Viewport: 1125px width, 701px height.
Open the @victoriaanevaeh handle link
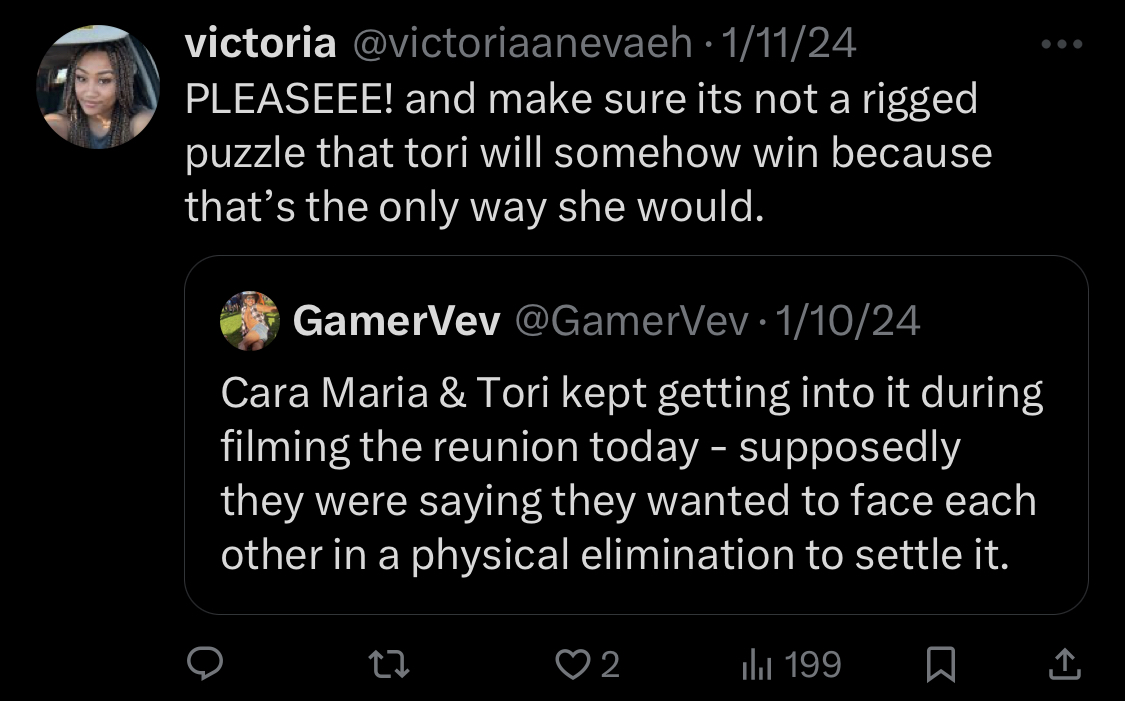click(x=522, y=43)
